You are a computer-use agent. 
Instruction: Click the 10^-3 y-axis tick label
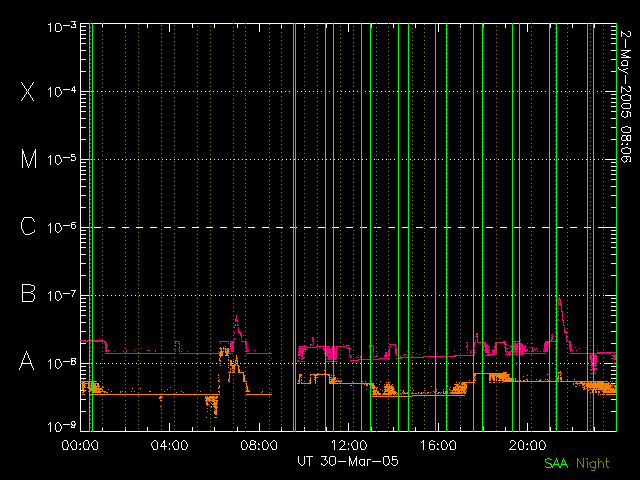(62, 27)
